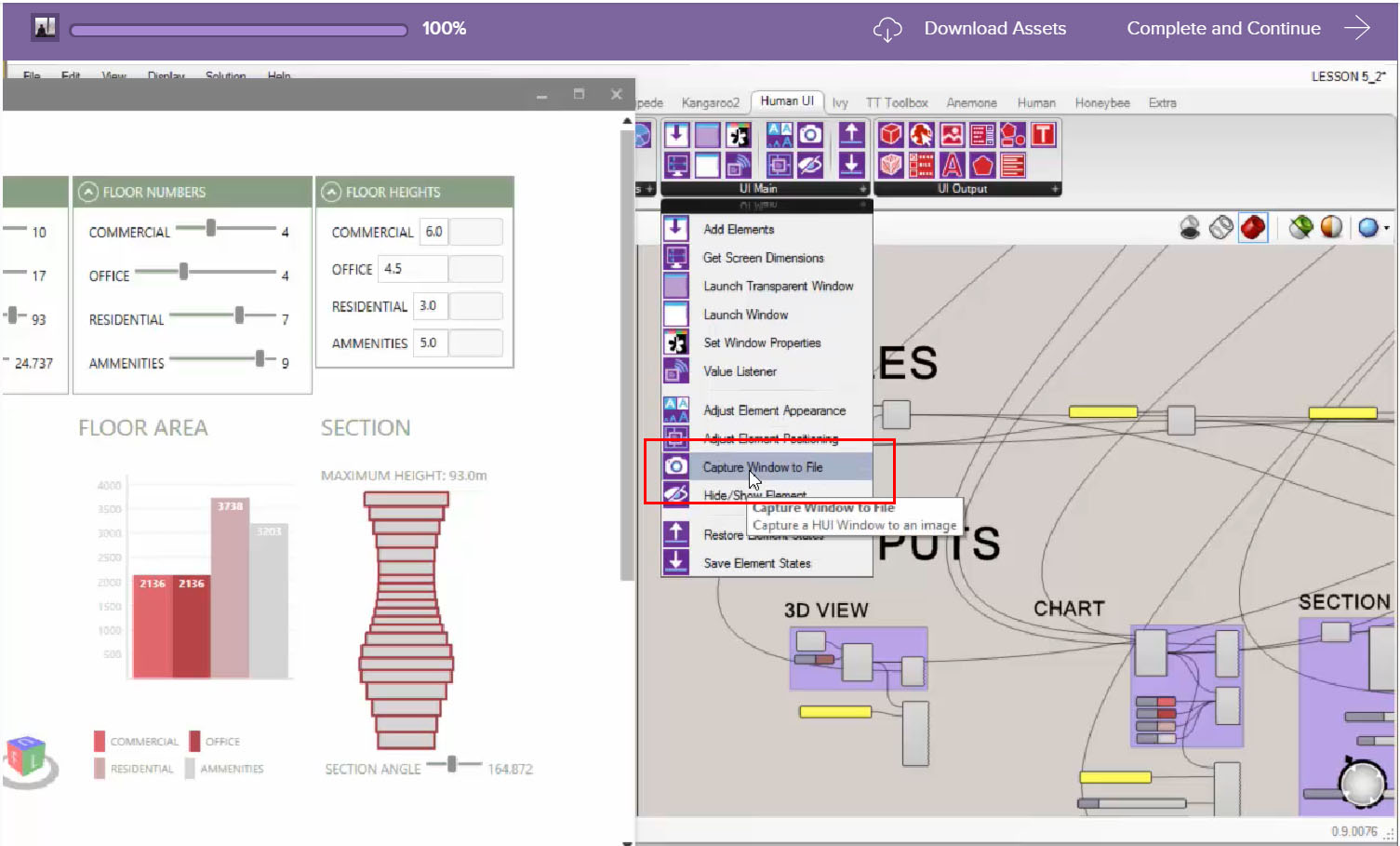1400x846 pixels.
Task: Click Add Elements icon in UI Main ribbon
Action: click(x=677, y=135)
